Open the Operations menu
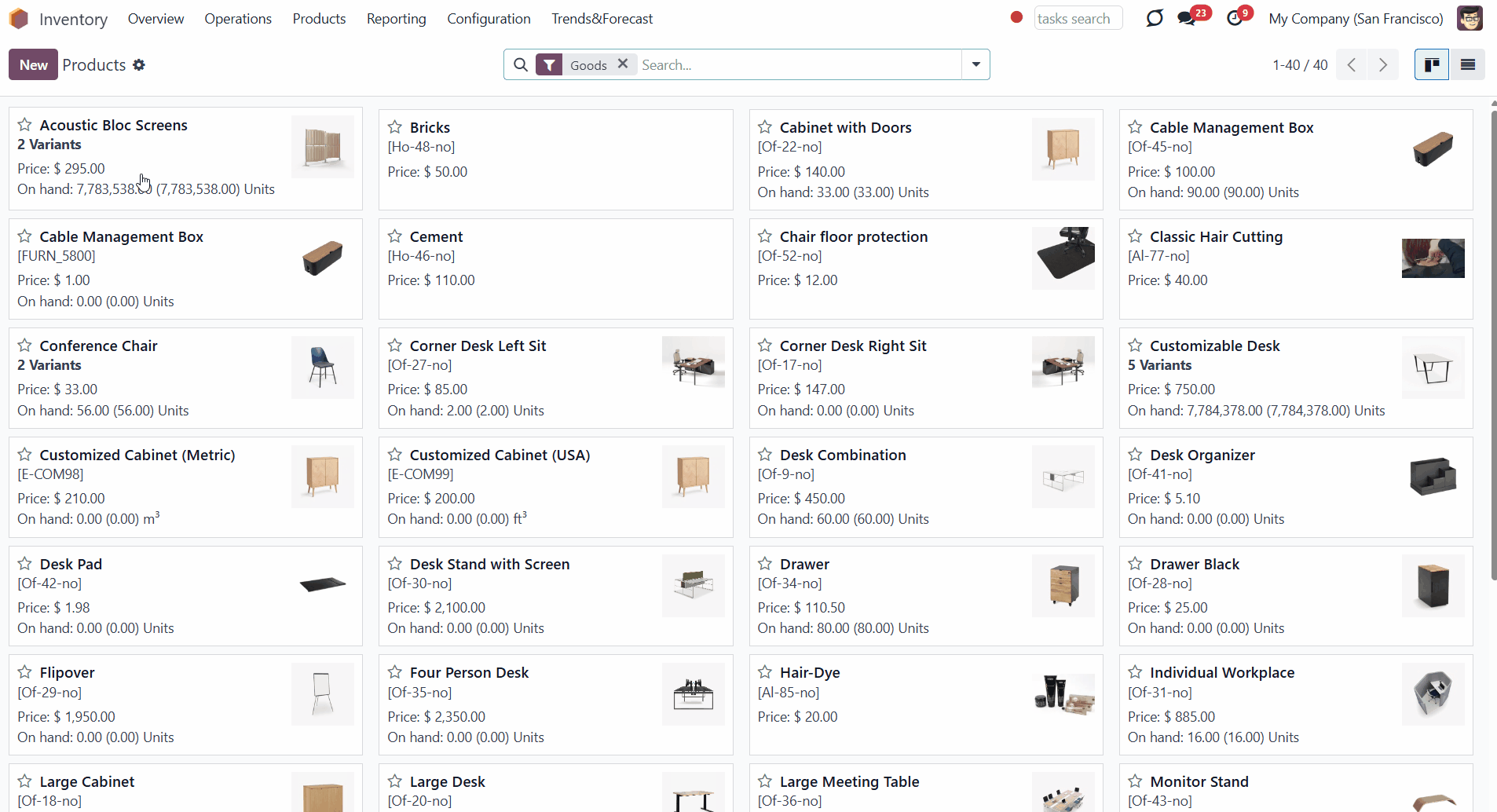Image resolution: width=1497 pixels, height=812 pixels. 238,18
